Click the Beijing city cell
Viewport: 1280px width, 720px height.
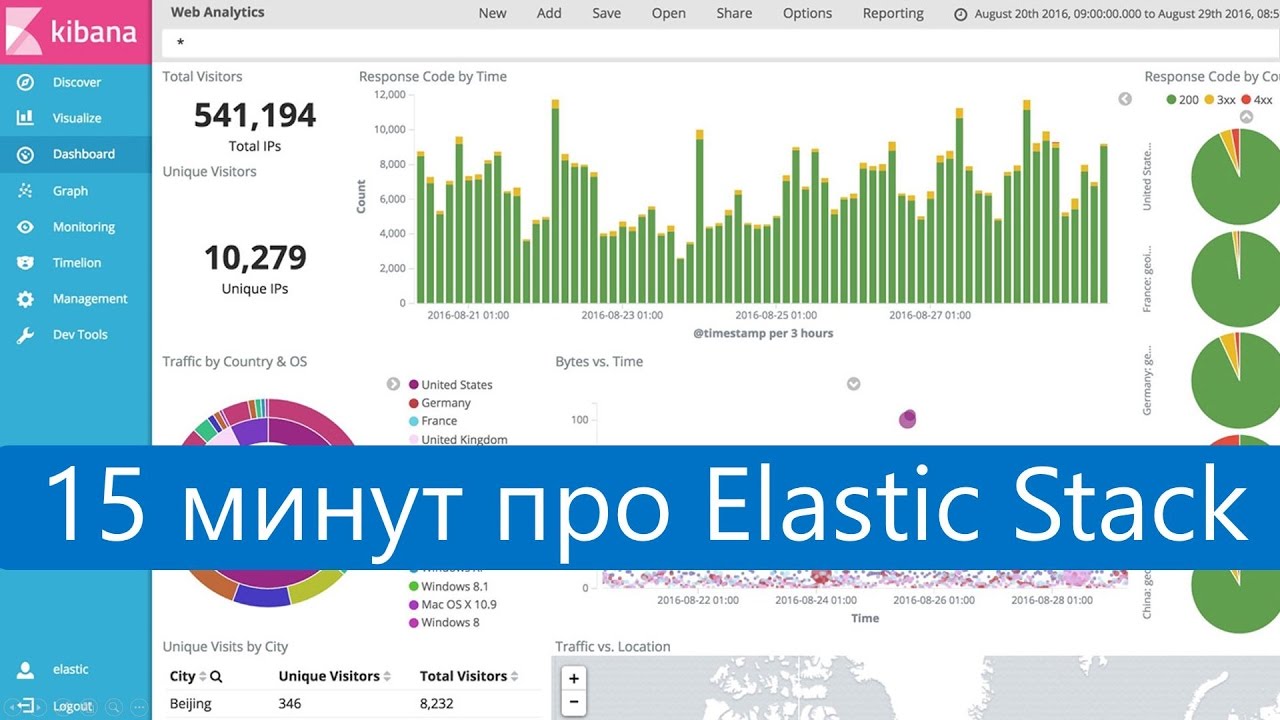(190, 703)
